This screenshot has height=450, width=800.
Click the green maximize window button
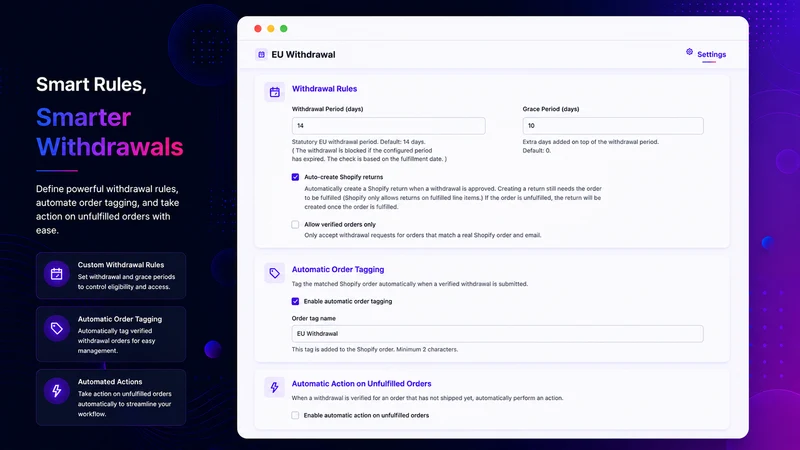point(284,29)
